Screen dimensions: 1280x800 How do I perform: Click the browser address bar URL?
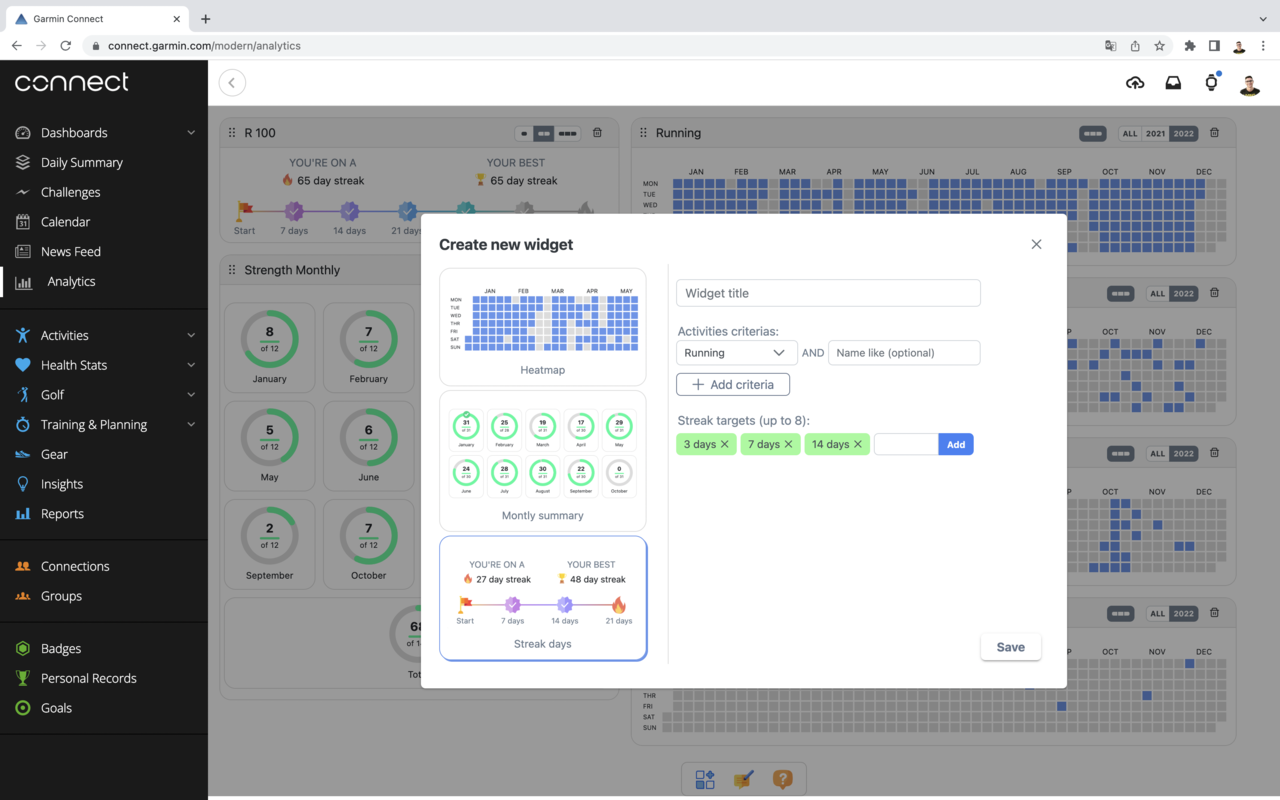pos(204,46)
